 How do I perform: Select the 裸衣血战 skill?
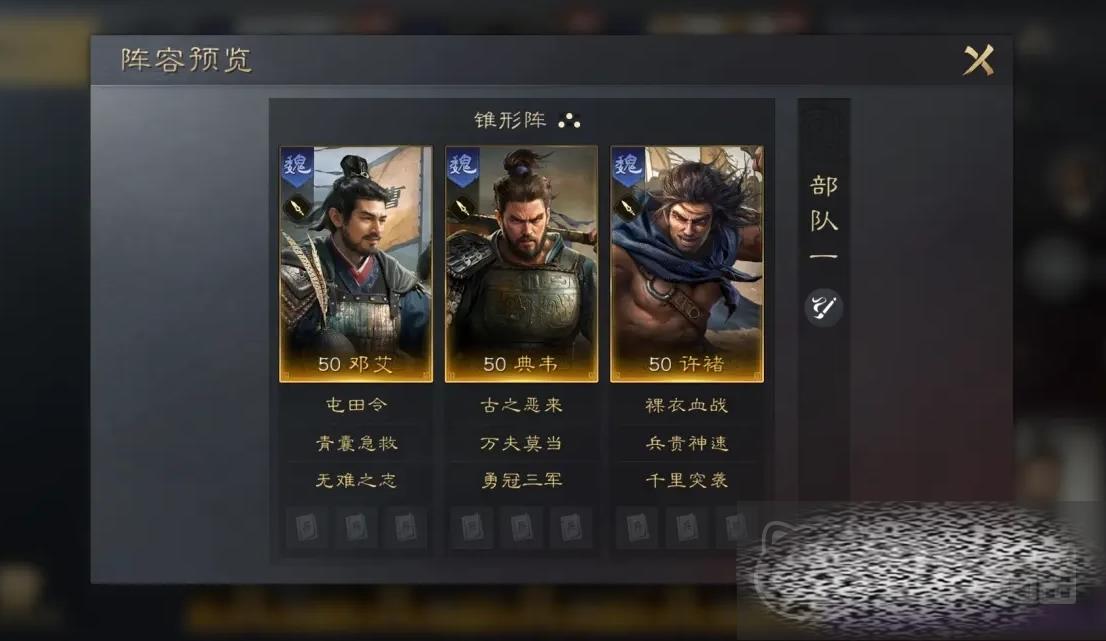[686, 405]
